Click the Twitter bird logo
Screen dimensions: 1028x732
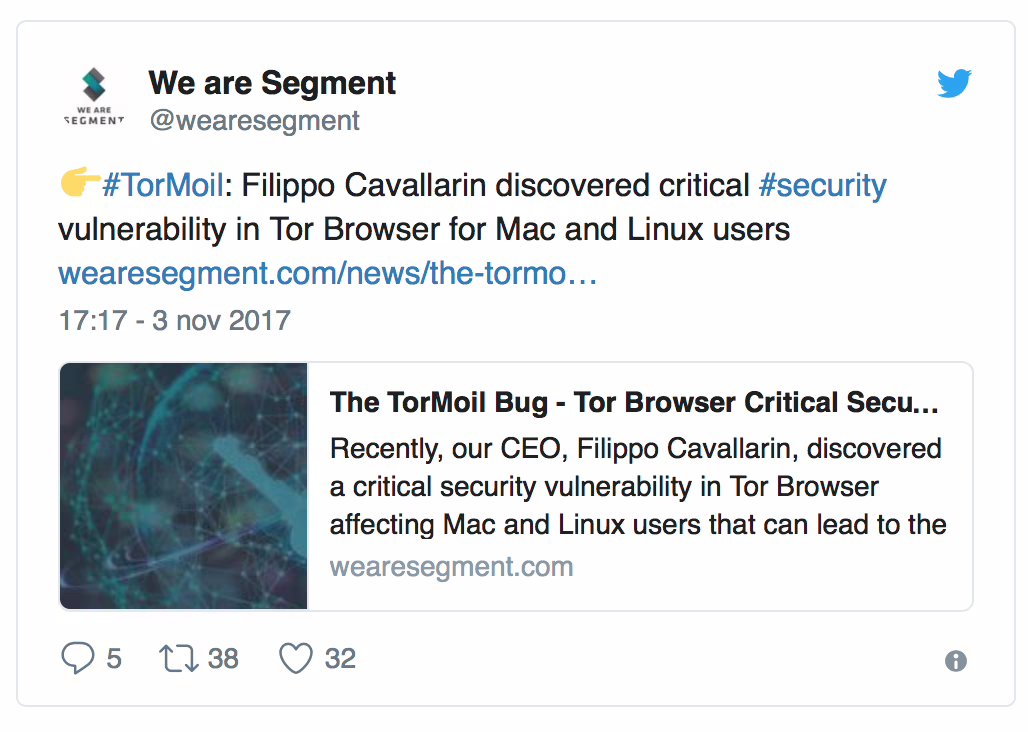[954, 83]
